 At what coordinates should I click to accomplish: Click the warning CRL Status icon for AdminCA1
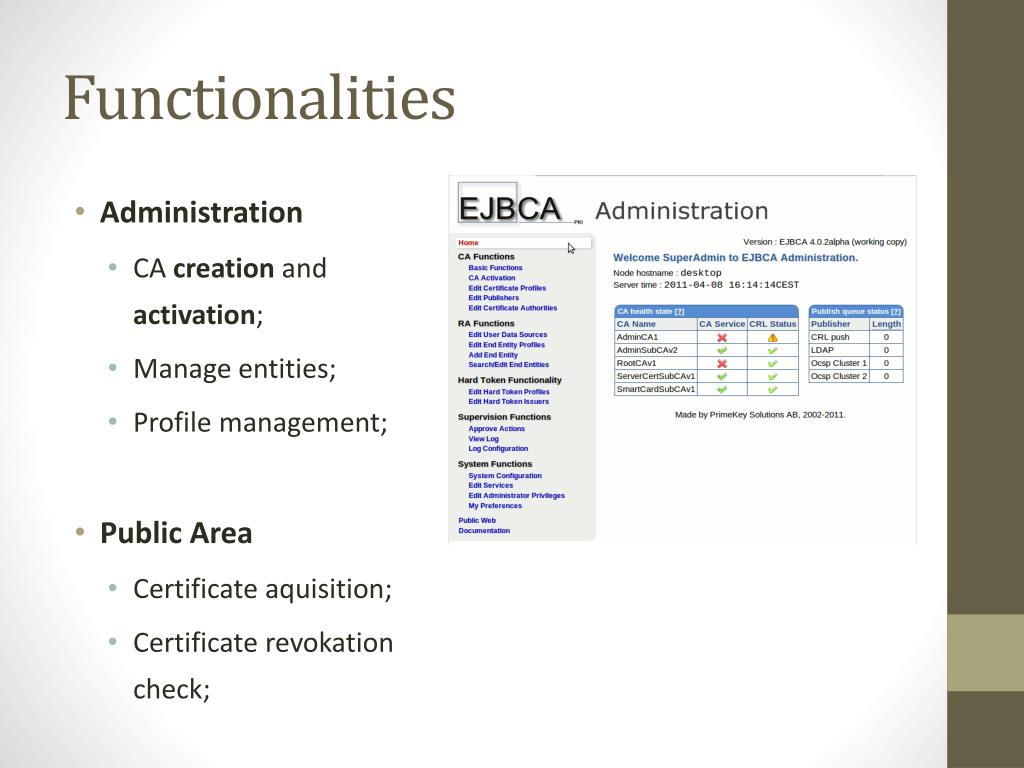[773, 338]
